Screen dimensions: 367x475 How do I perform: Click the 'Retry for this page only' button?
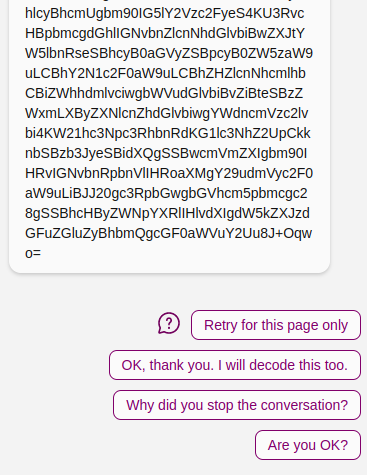pyautogui.click(x=276, y=325)
